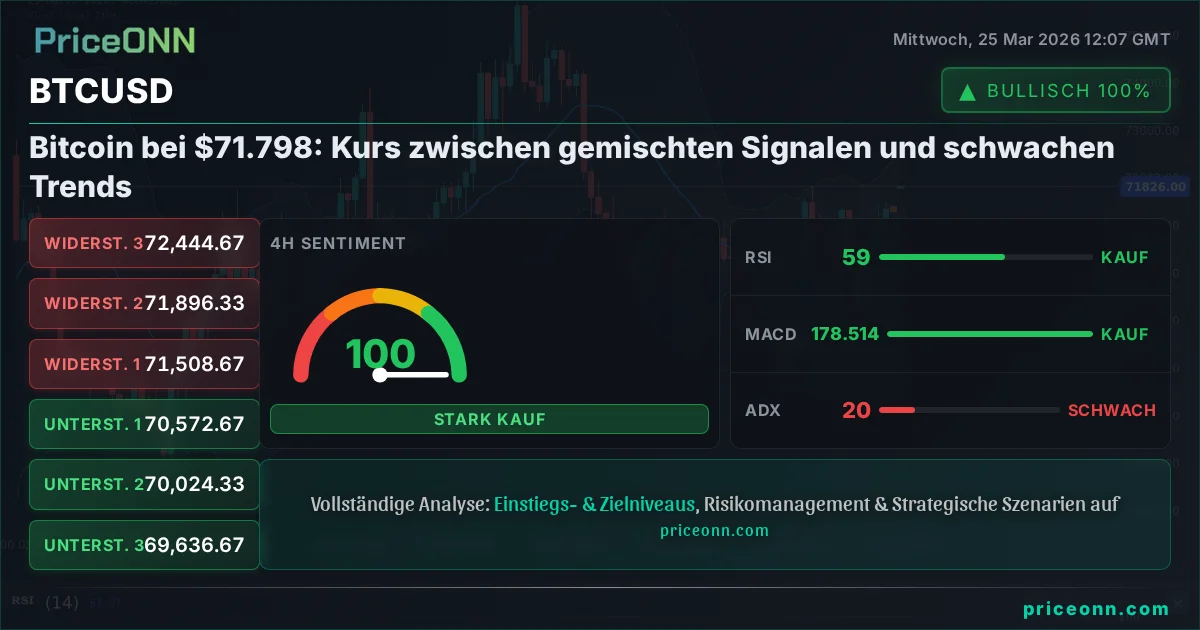Screen dimensions: 1200x630
Task: Click the Bitcoin bei $71.798 headline
Action: click(x=571, y=167)
